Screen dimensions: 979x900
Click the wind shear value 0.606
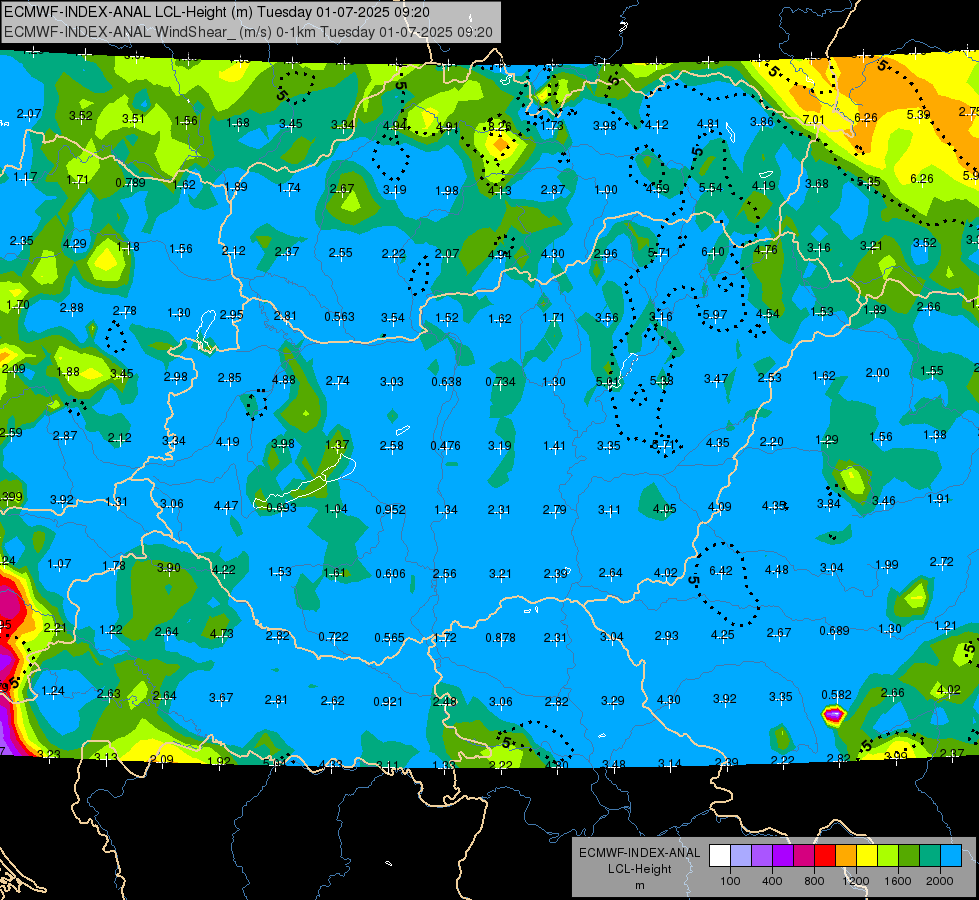(390, 573)
